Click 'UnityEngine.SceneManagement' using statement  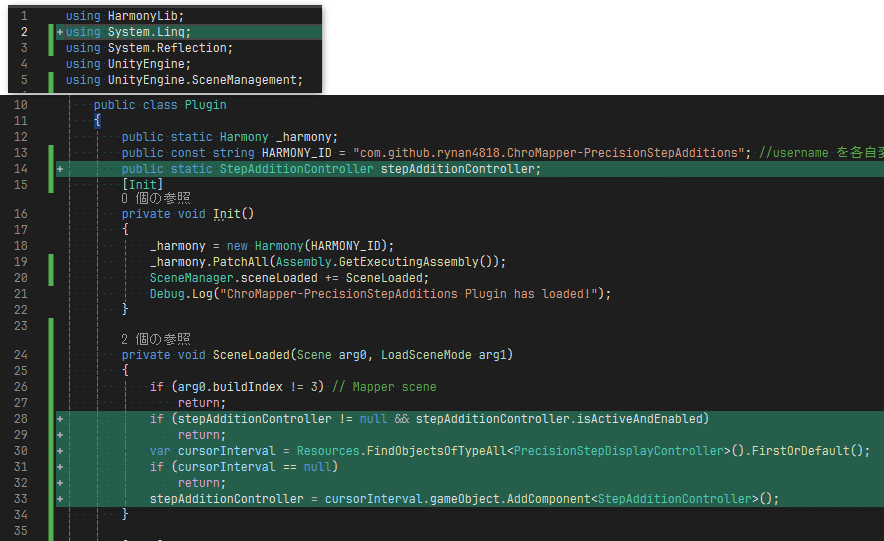201,80
